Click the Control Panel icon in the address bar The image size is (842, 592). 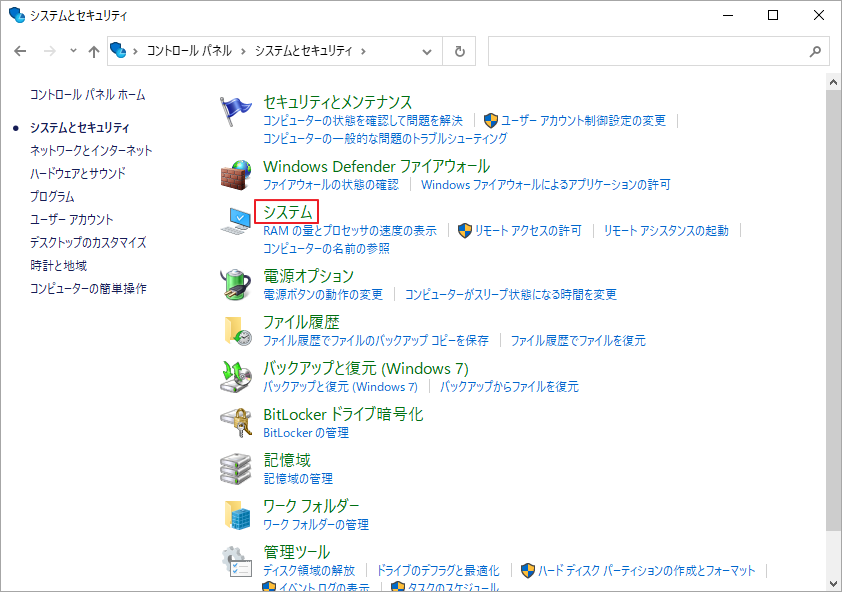pos(118,50)
